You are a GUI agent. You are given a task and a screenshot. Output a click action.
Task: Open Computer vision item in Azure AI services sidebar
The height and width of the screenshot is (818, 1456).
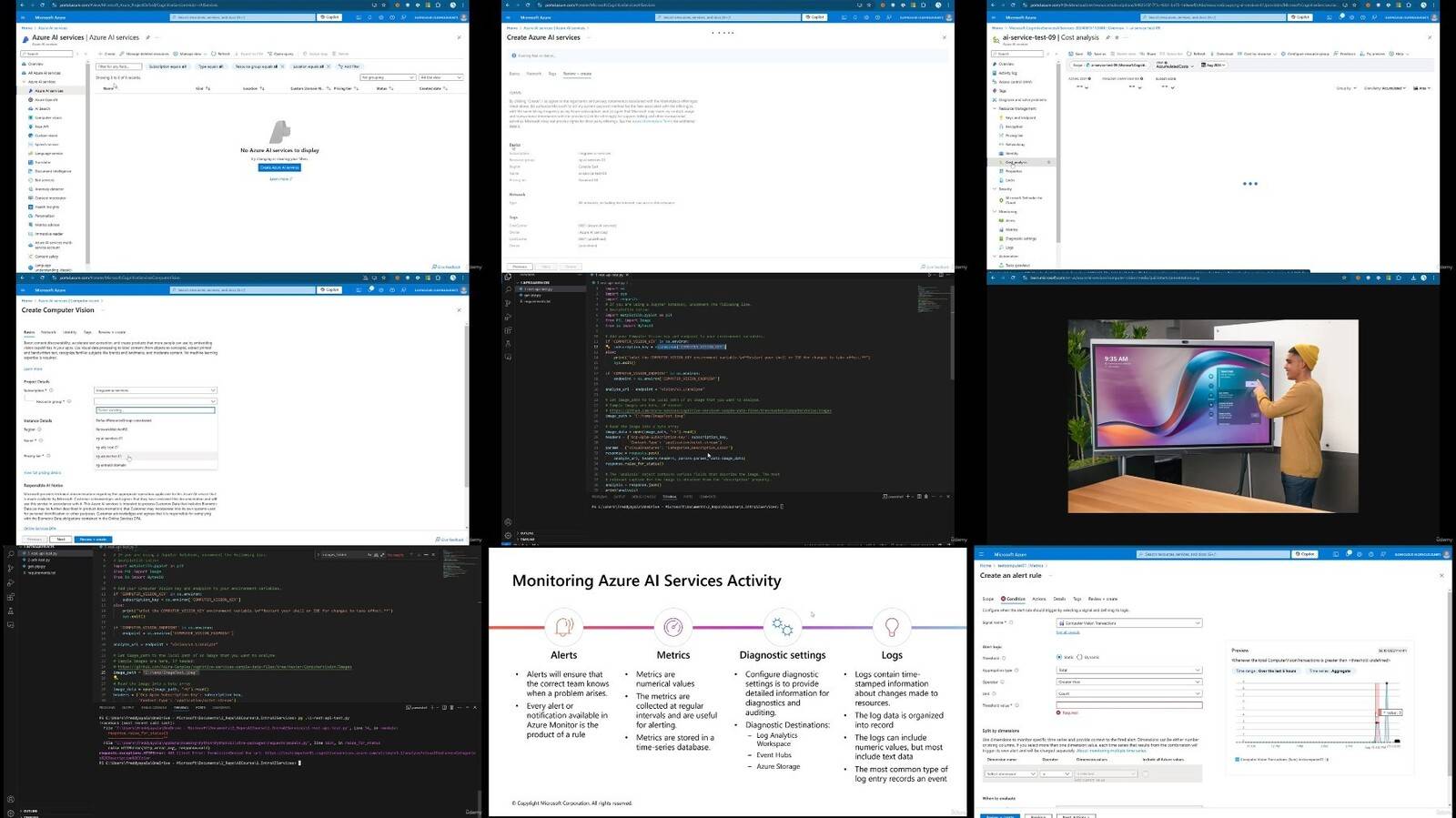[x=48, y=117]
